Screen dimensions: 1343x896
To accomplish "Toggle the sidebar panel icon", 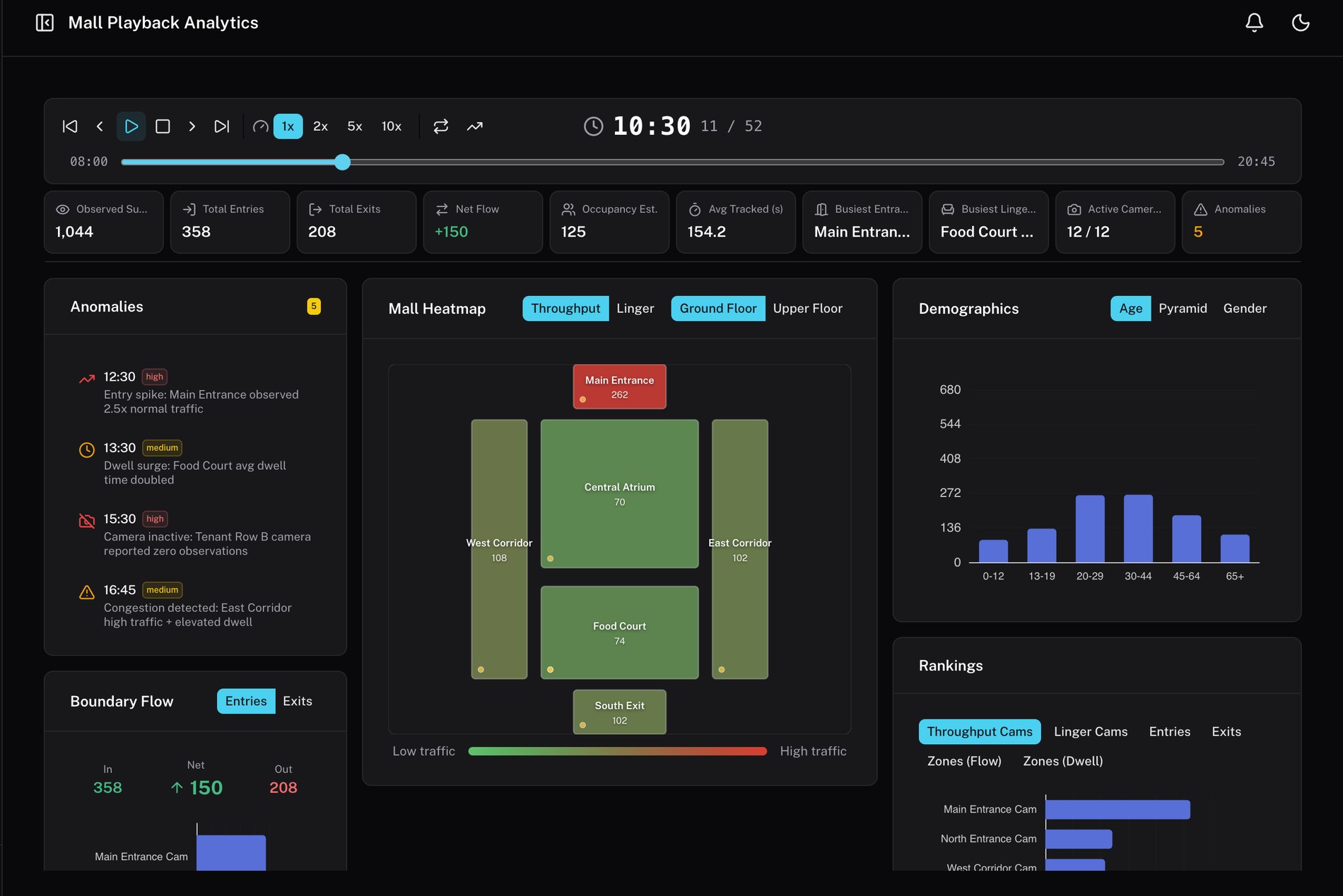I will tap(45, 23).
